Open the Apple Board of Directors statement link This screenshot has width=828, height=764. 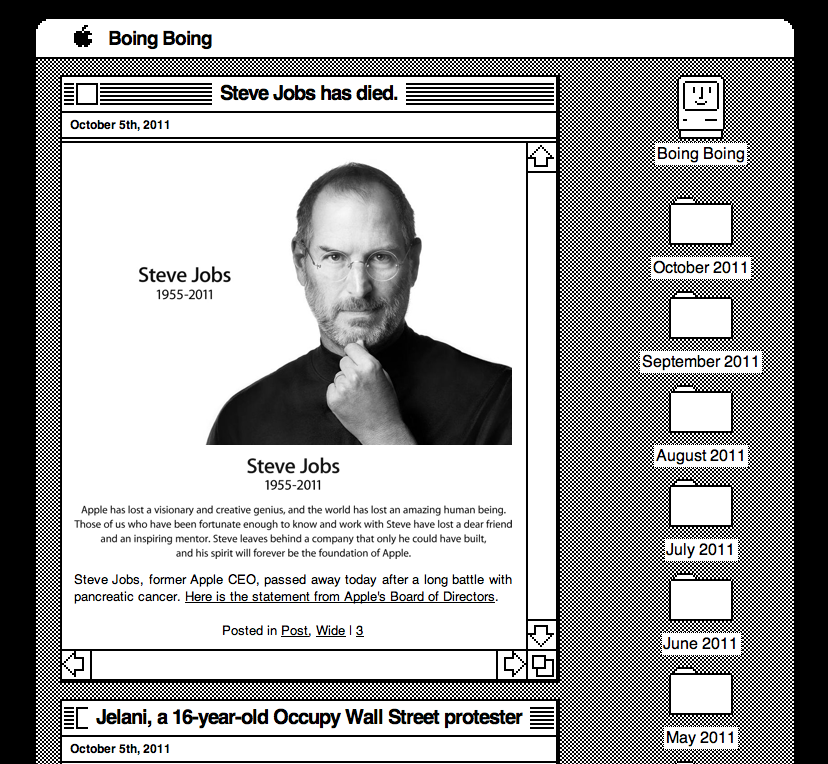(339, 597)
